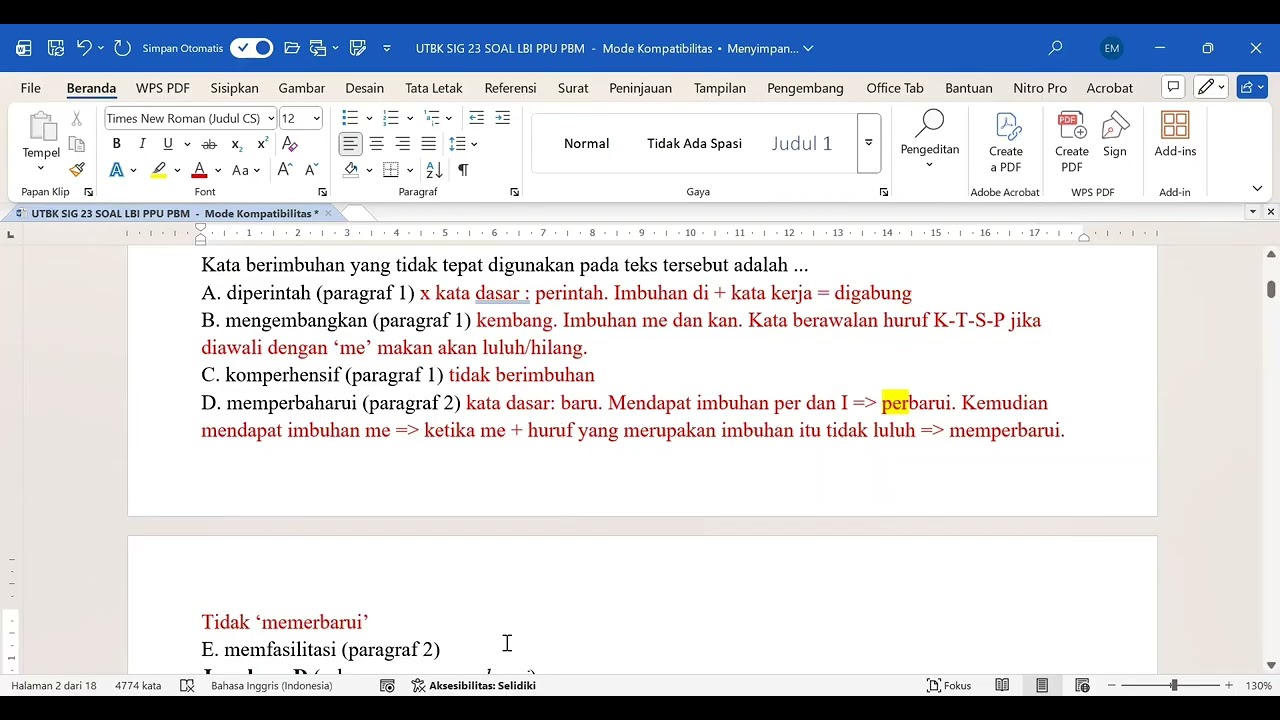1280x720 pixels.
Task: Apply red font color
Action: coord(199,170)
